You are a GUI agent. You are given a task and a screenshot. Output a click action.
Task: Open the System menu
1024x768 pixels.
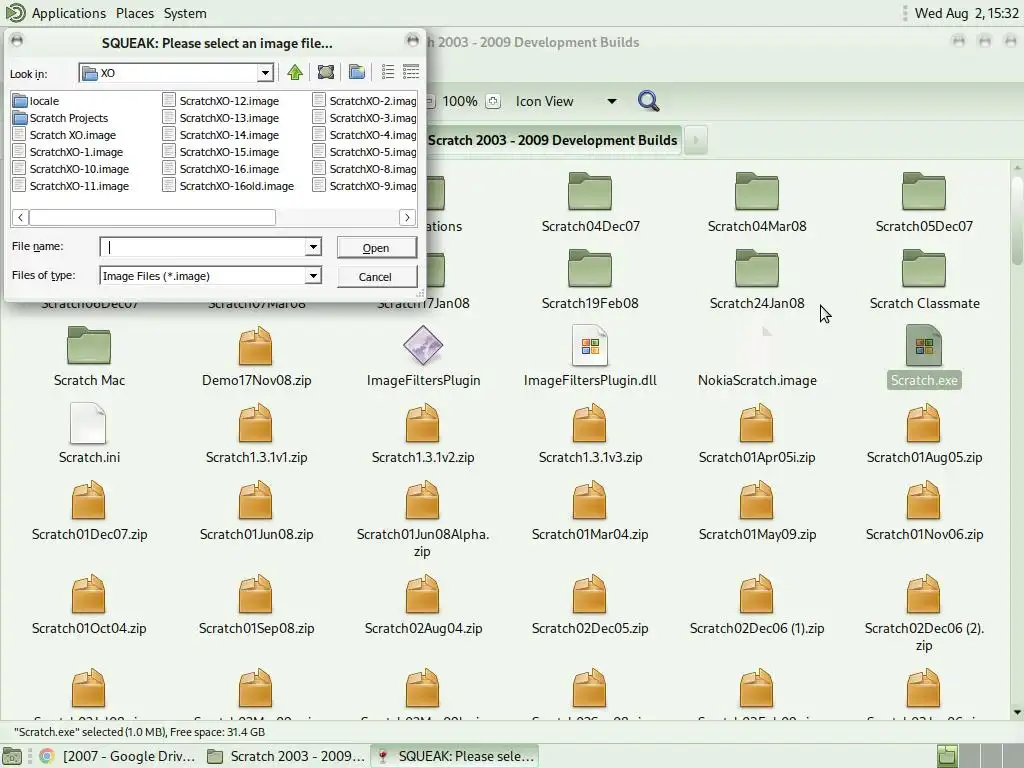185,13
